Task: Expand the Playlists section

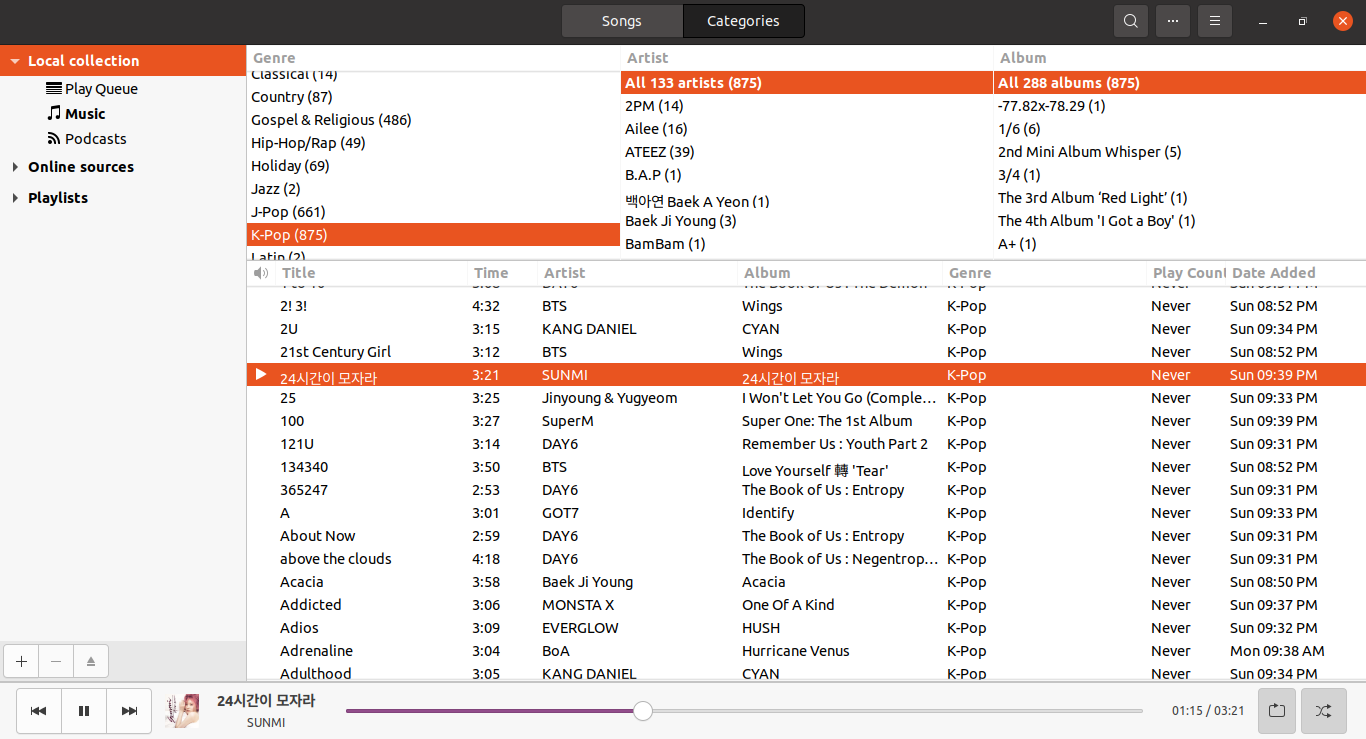Action: pos(15,198)
